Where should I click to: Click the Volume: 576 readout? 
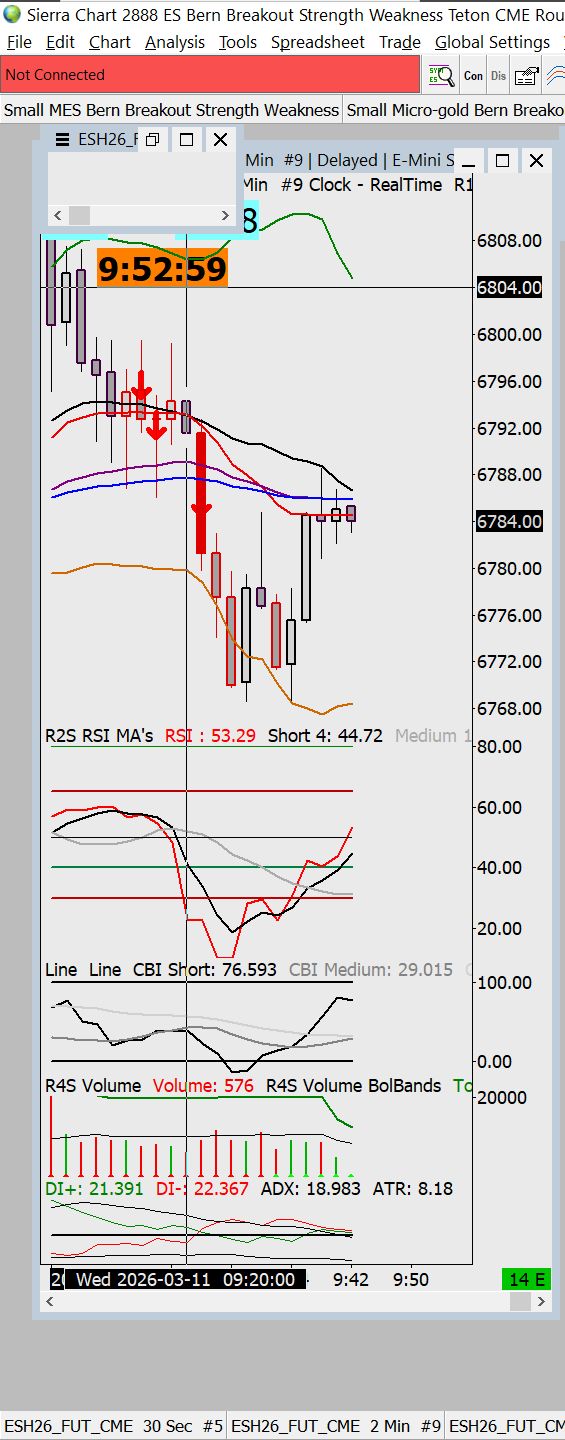tap(203, 1085)
